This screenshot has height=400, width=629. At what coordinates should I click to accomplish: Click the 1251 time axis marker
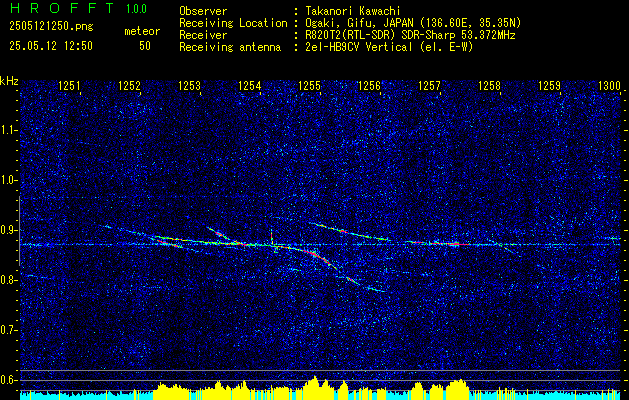(x=69, y=85)
